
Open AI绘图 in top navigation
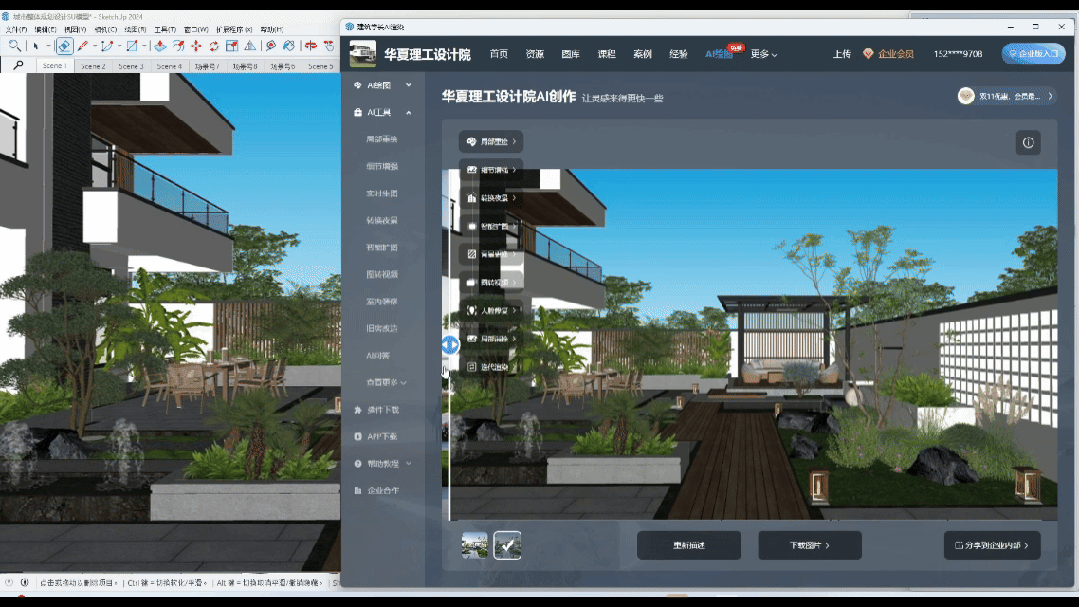pos(719,54)
